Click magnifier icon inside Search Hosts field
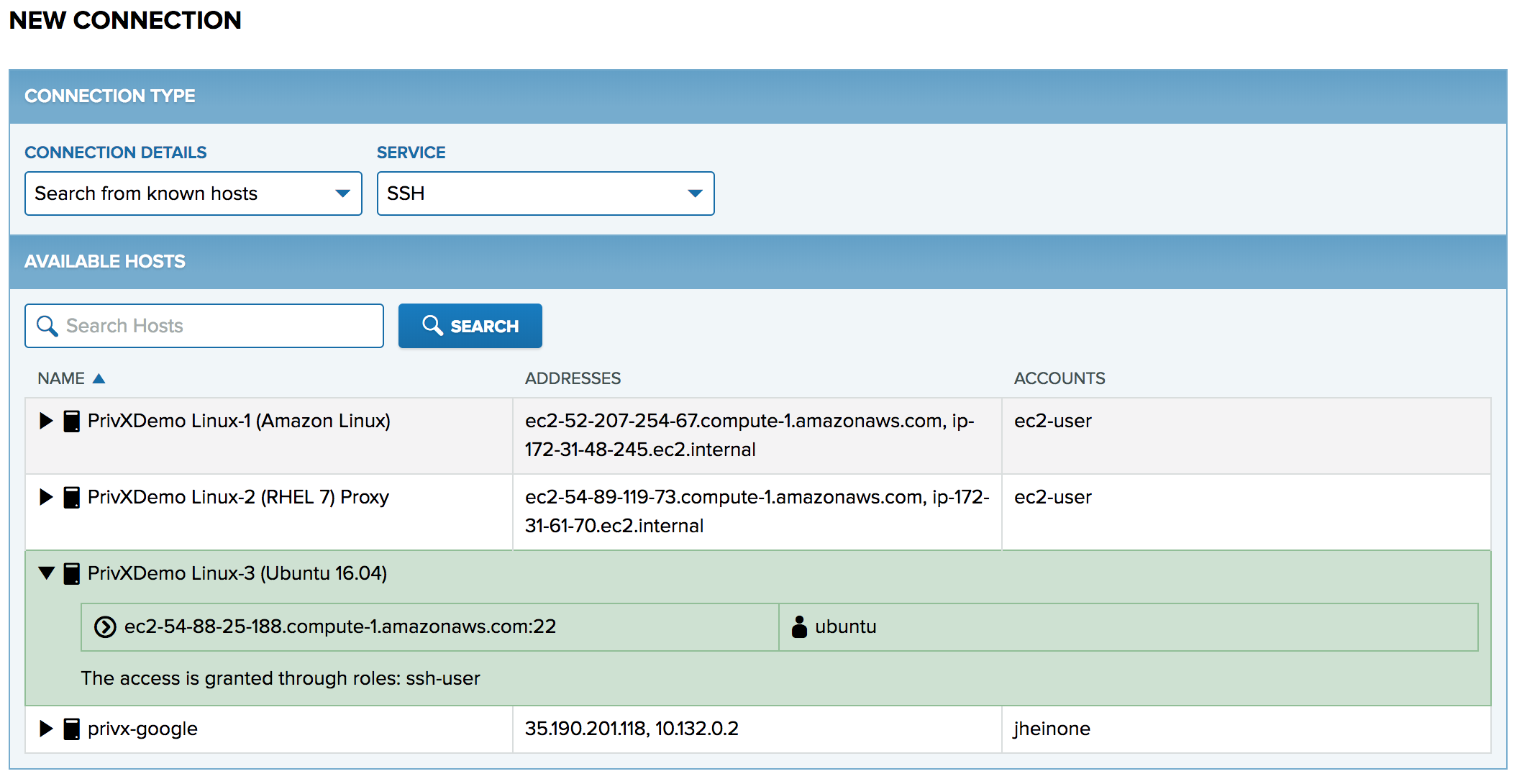 pos(47,326)
